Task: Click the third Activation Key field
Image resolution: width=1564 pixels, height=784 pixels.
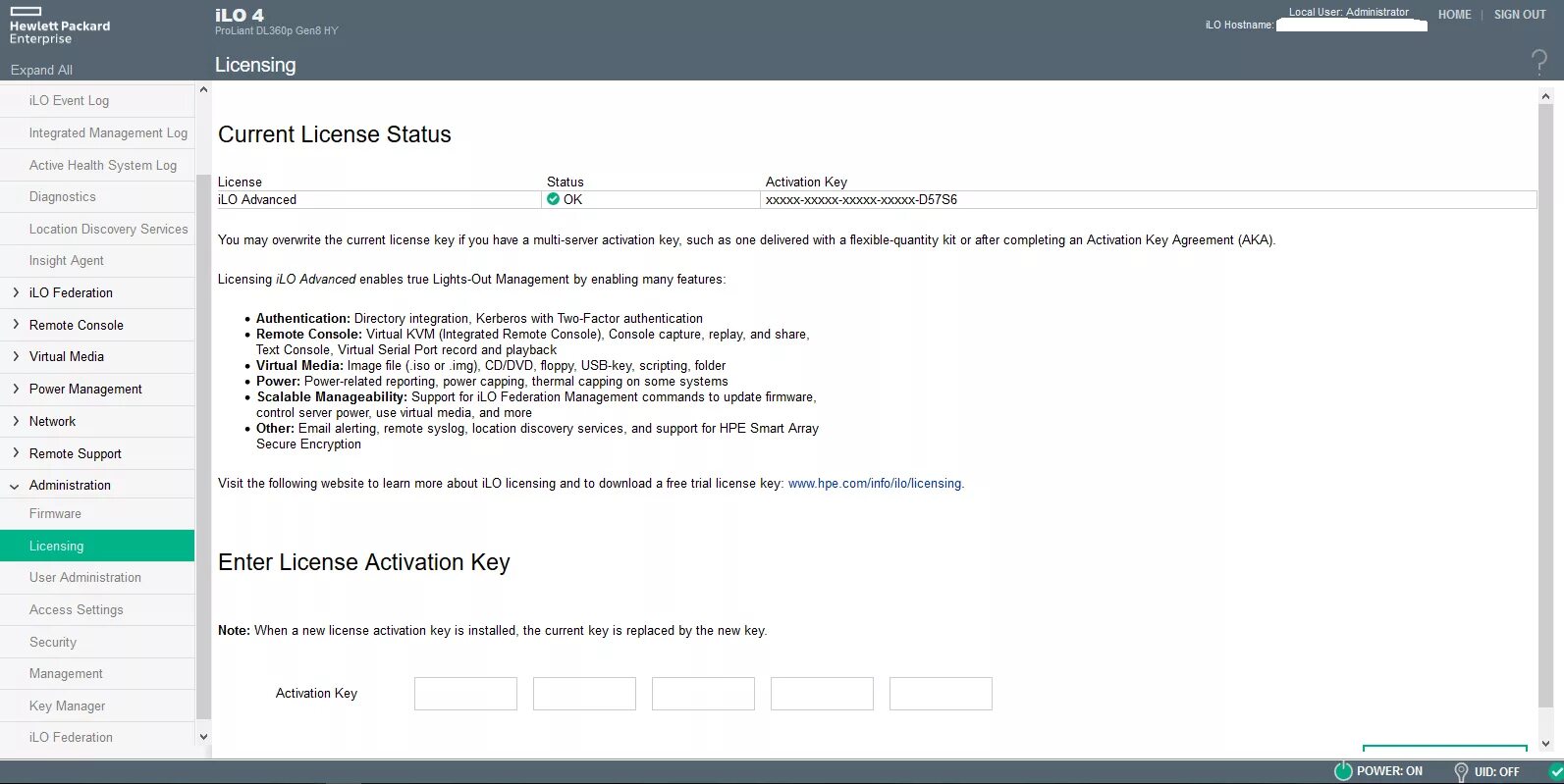Action: [x=703, y=694]
